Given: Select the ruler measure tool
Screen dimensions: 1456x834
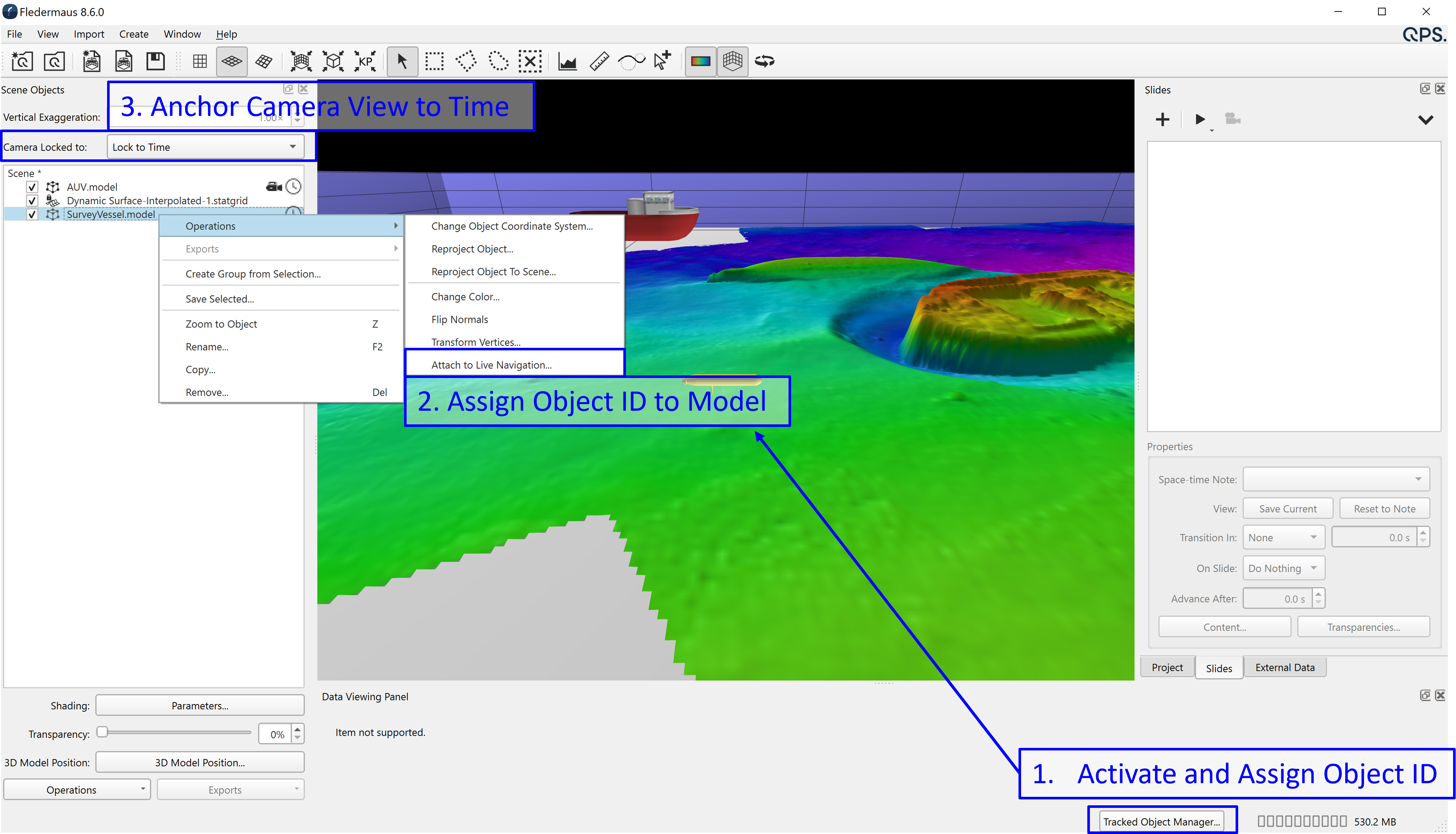Looking at the screenshot, I should click(599, 61).
